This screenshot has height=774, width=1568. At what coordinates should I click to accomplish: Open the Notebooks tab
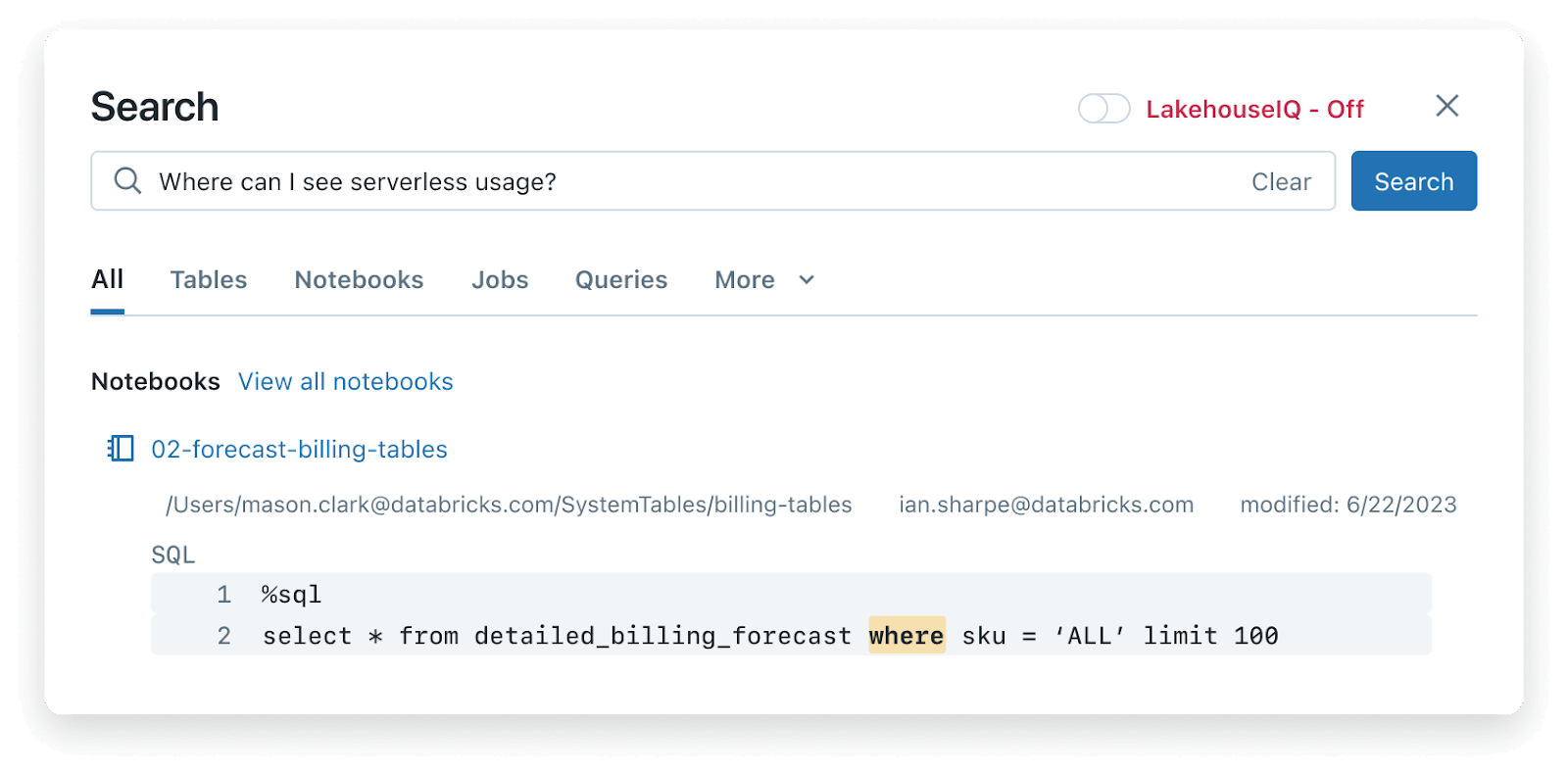(x=359, y=280)
